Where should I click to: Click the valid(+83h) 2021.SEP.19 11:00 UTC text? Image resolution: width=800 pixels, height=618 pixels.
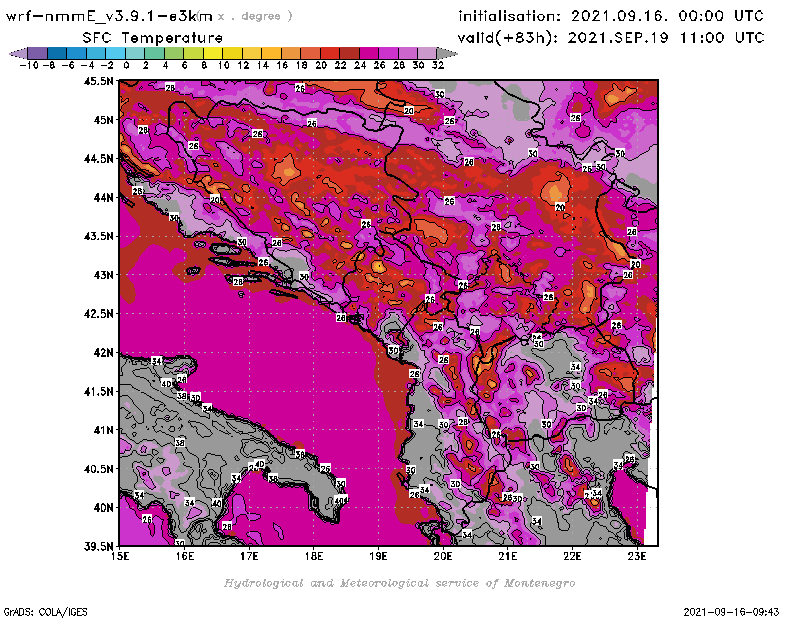point(611,38)
